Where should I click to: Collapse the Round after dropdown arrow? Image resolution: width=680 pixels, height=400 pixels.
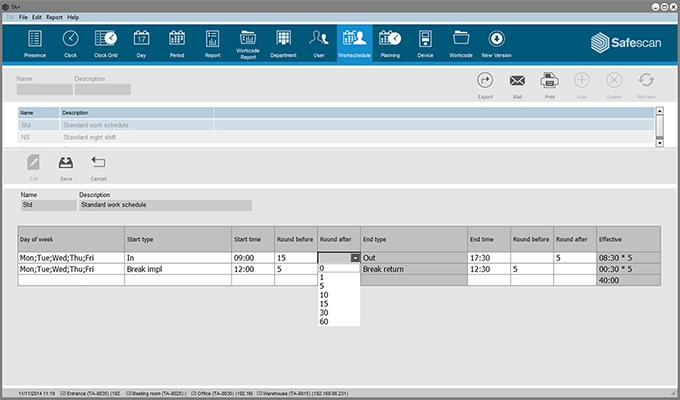[354, 257]
